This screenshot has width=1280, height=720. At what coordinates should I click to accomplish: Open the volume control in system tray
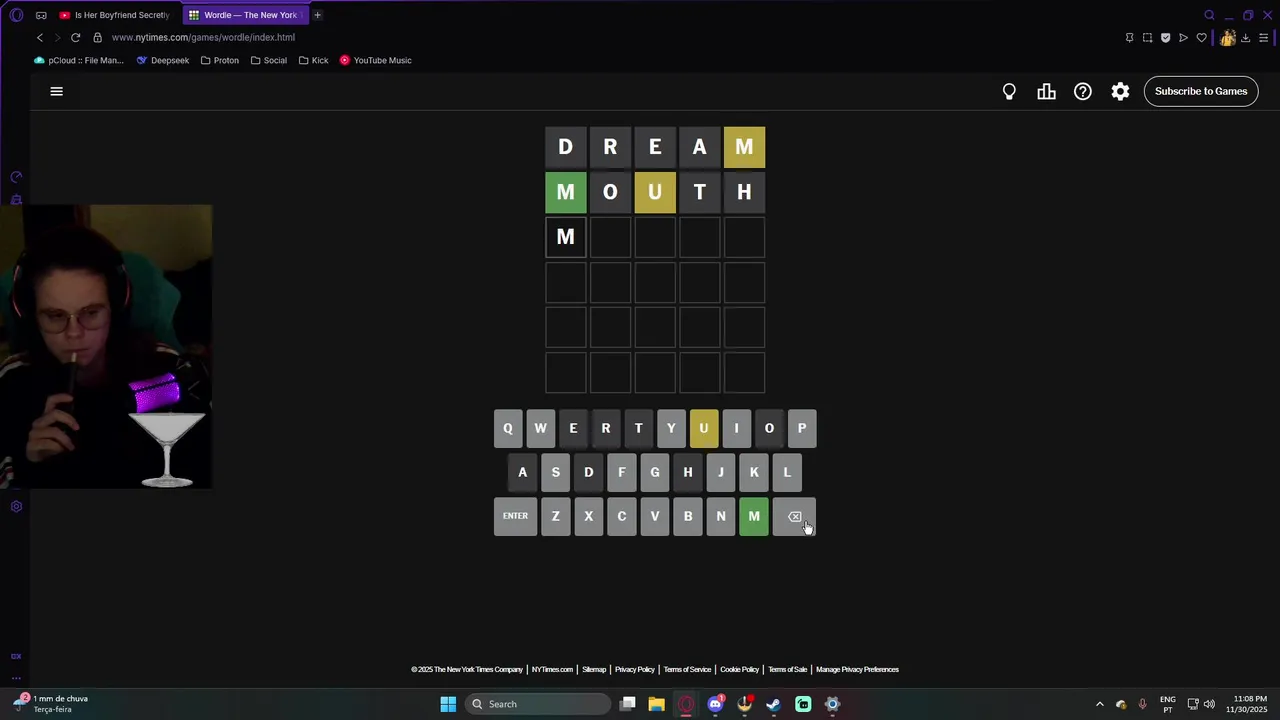[1209, 704]
